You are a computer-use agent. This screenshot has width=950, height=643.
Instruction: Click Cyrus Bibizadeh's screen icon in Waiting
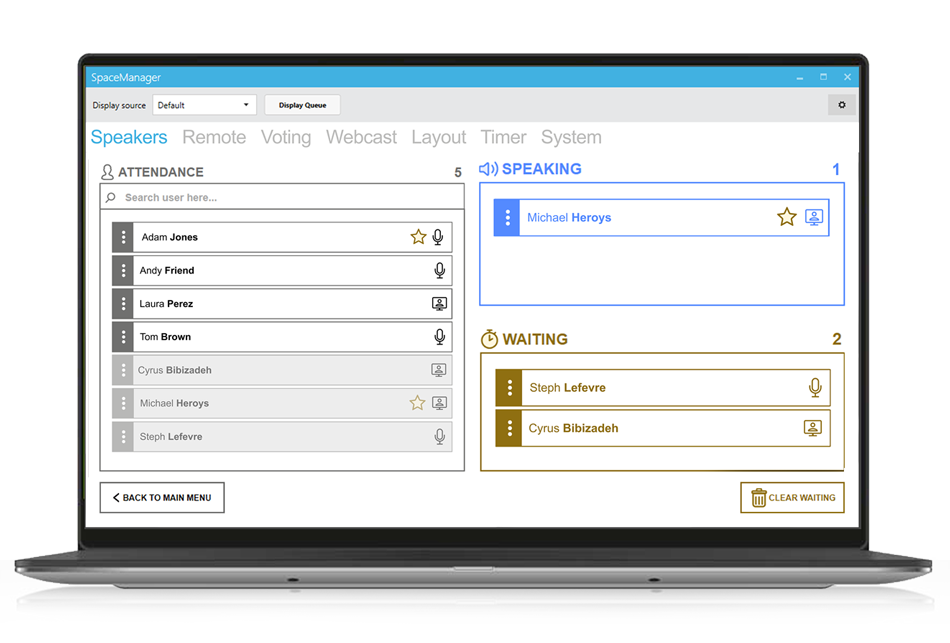coord(814,428)
